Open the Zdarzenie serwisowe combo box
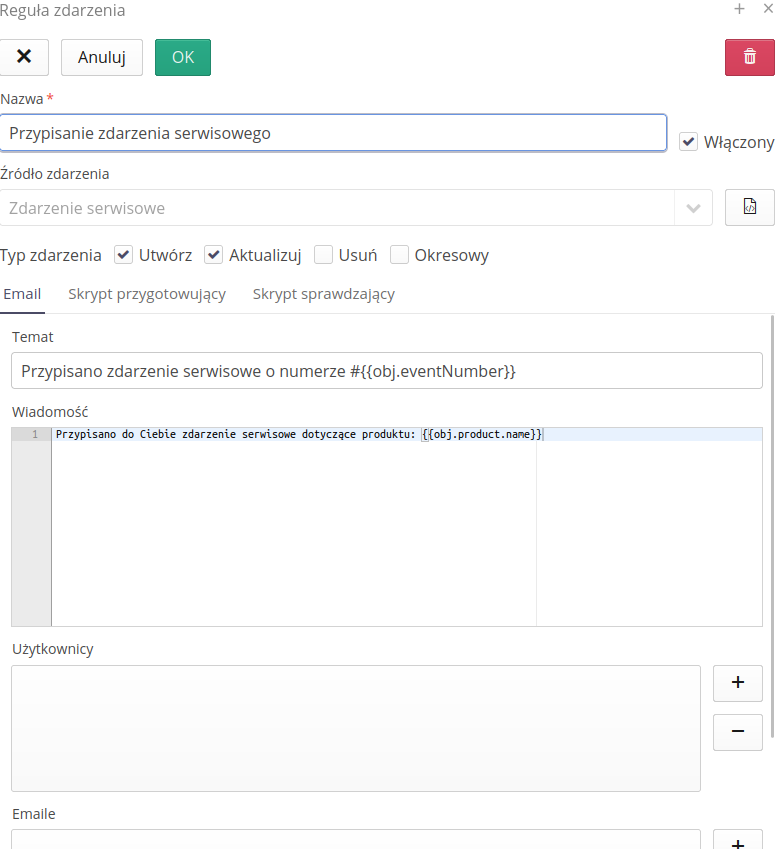Screen dimensions: 781x858 [x=340, y=208]
